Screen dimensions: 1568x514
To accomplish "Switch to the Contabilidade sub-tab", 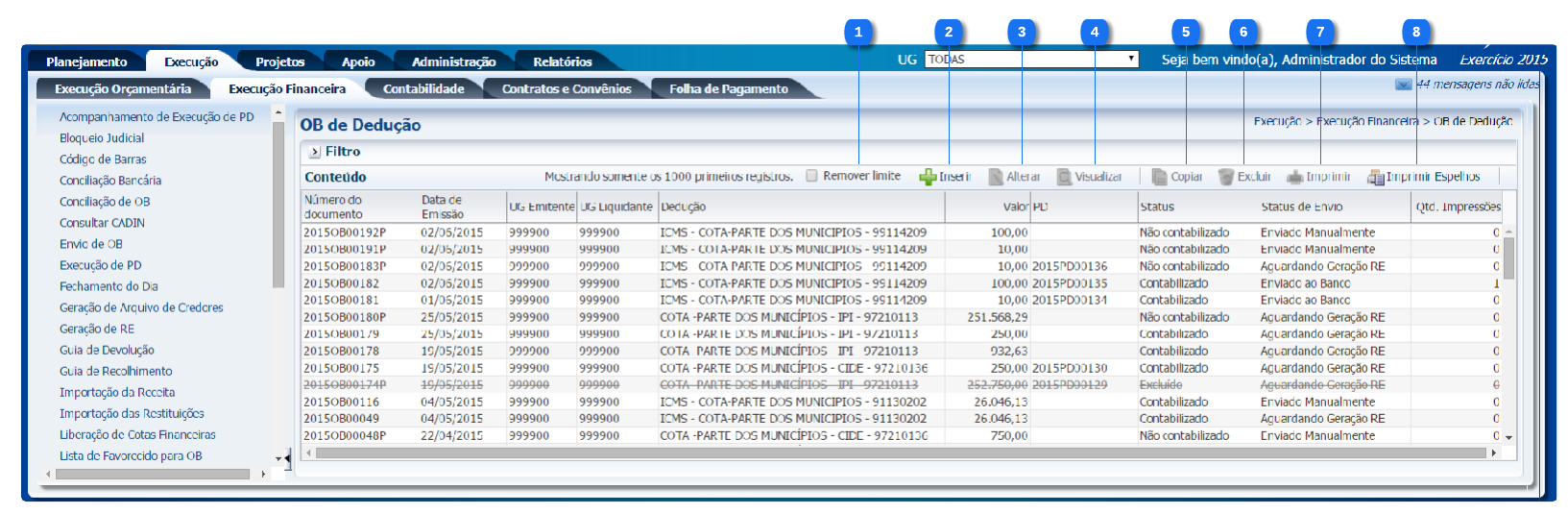I will [x=423, y=88].
